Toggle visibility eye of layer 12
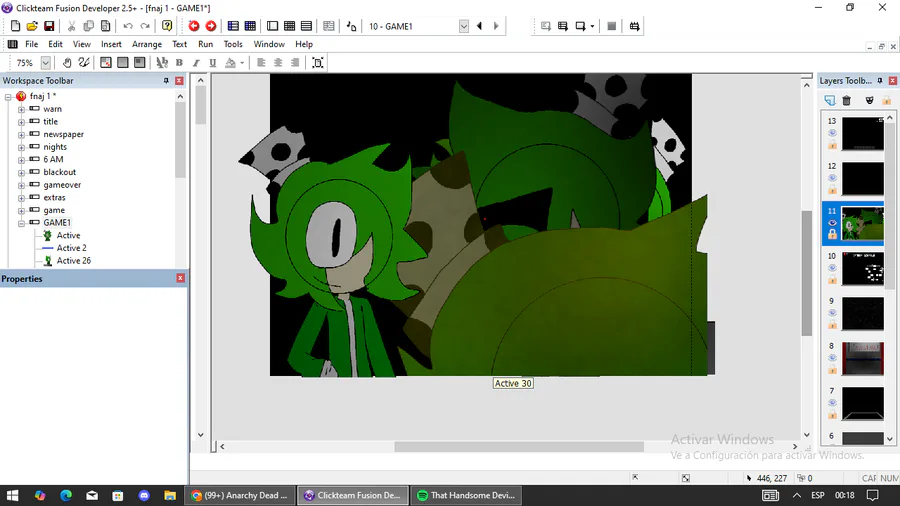The image size is (900, 506). point(832,178)
